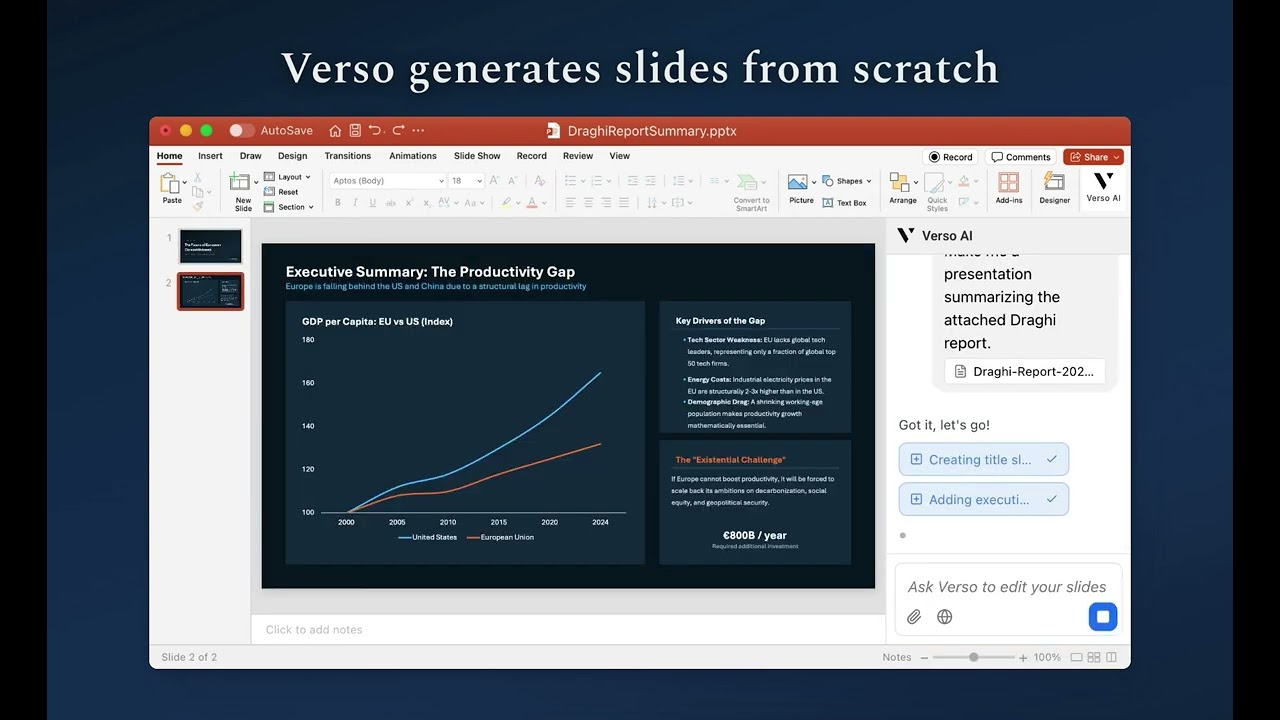Viewport: 1280px width, 720px height.
Task: Insert a Text Box
Action: [x=845, y=203]
